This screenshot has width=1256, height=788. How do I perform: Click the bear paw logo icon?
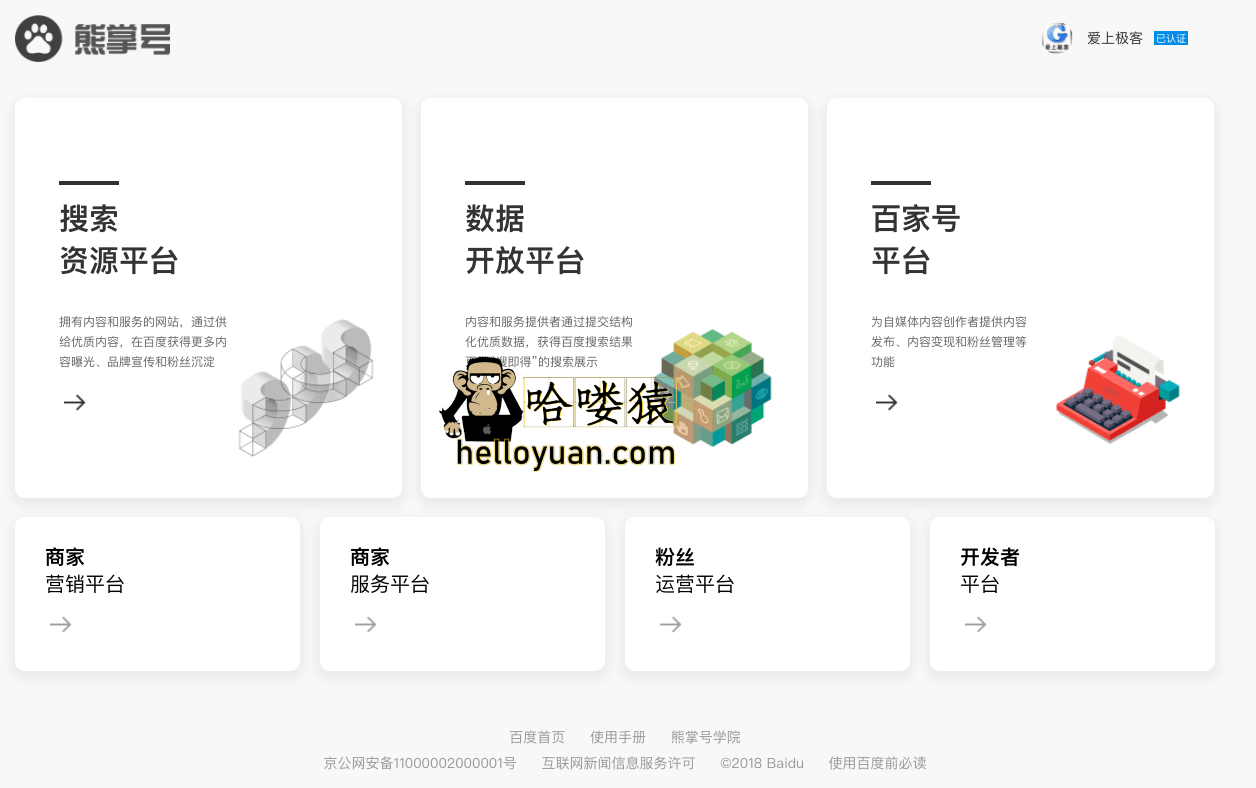(39, 39)
